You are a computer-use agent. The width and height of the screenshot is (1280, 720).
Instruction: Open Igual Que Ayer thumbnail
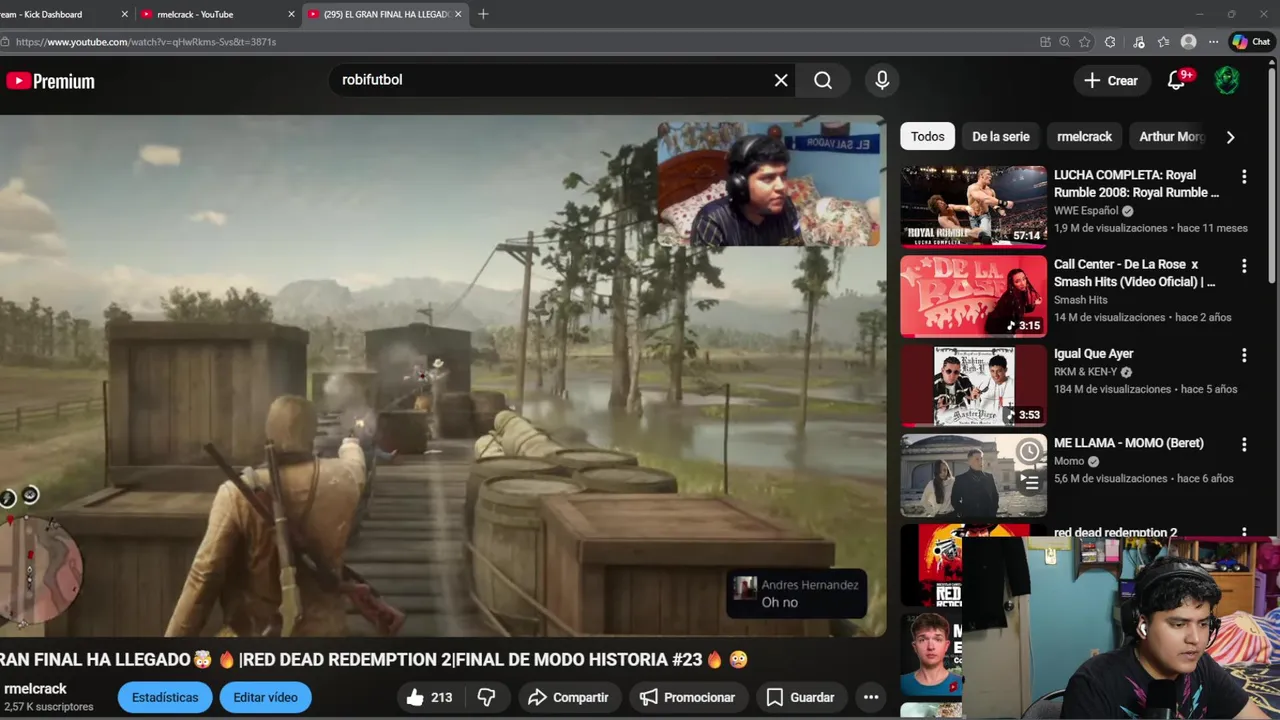tap(973, 385)
